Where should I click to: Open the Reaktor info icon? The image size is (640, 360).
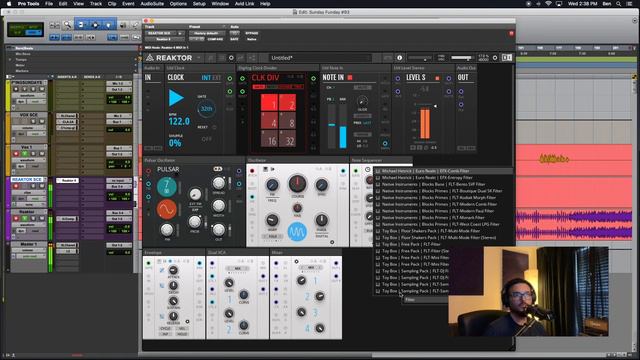click(400, 58)
